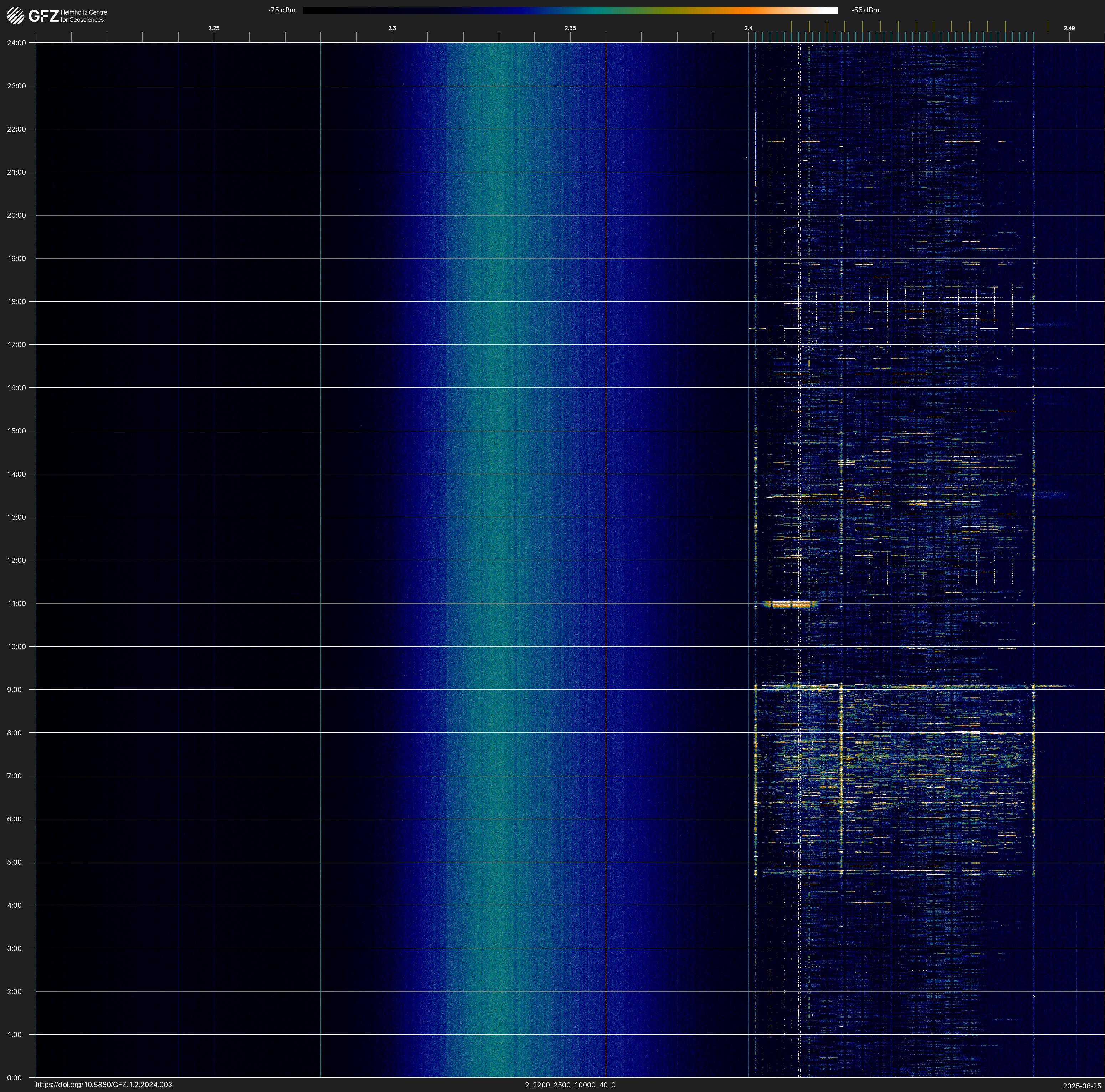This screenshot has width=1105, height=1092.
Task: Click the -75 dBm scale minimum label
Action: (282, 10)
